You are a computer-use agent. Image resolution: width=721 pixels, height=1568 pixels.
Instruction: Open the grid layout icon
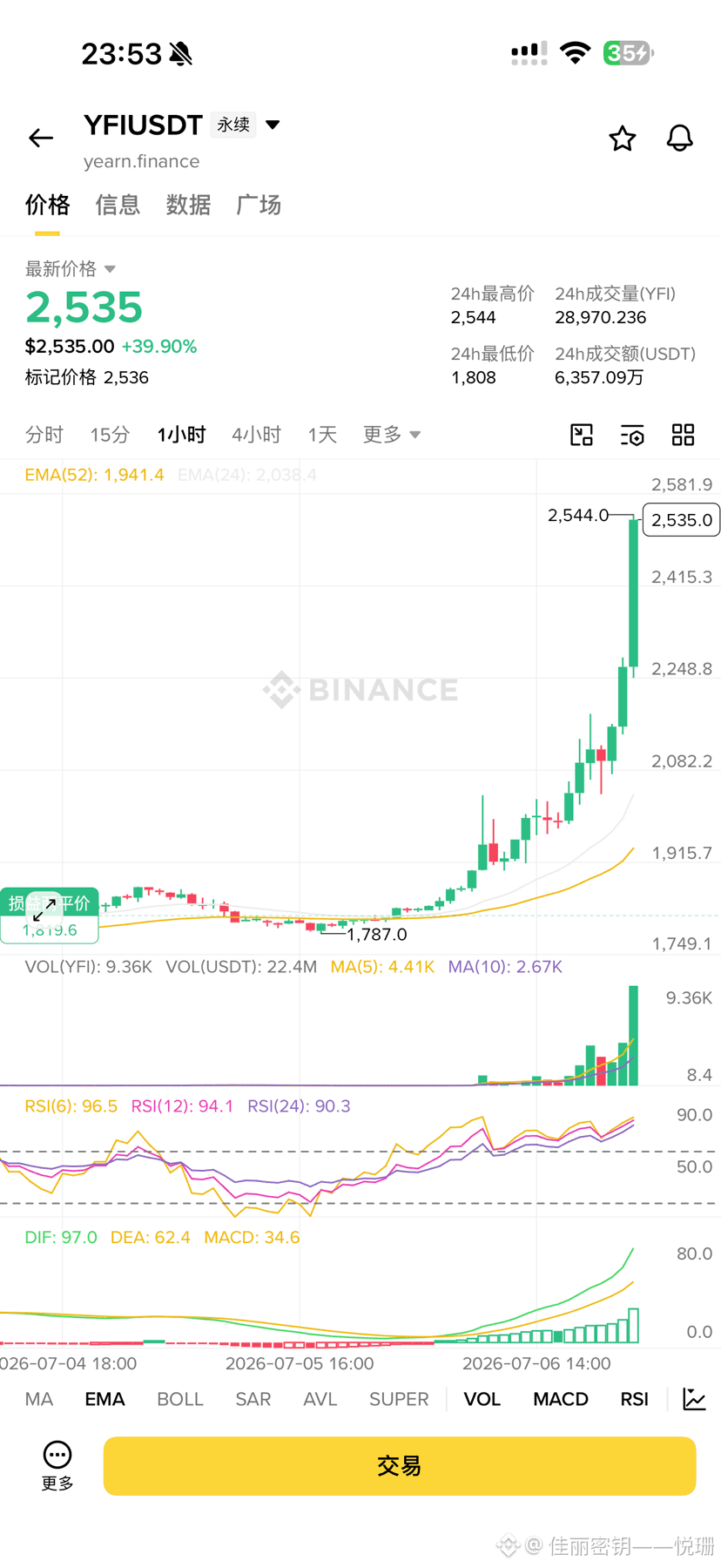click(x=684, y=435)
